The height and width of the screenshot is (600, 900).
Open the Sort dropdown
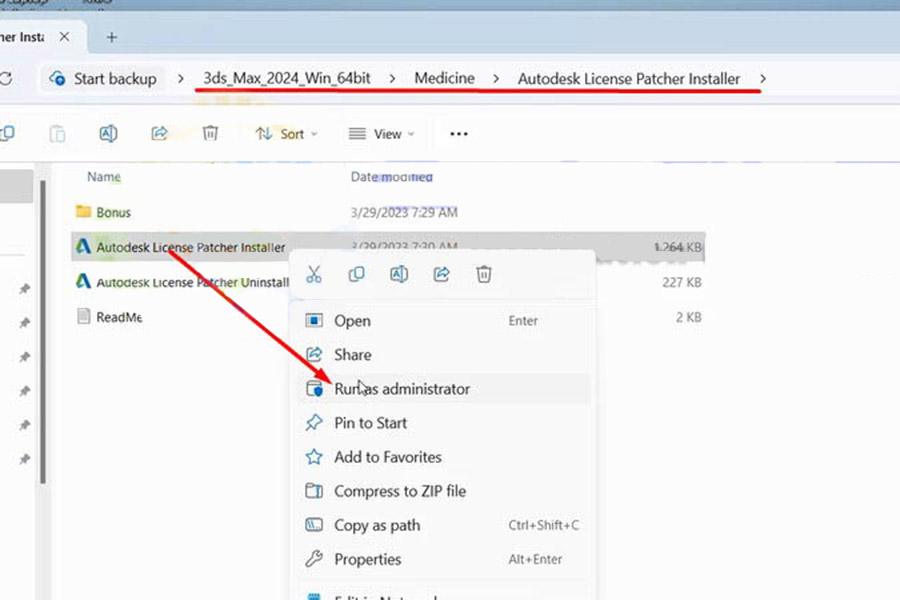point(286,134)
